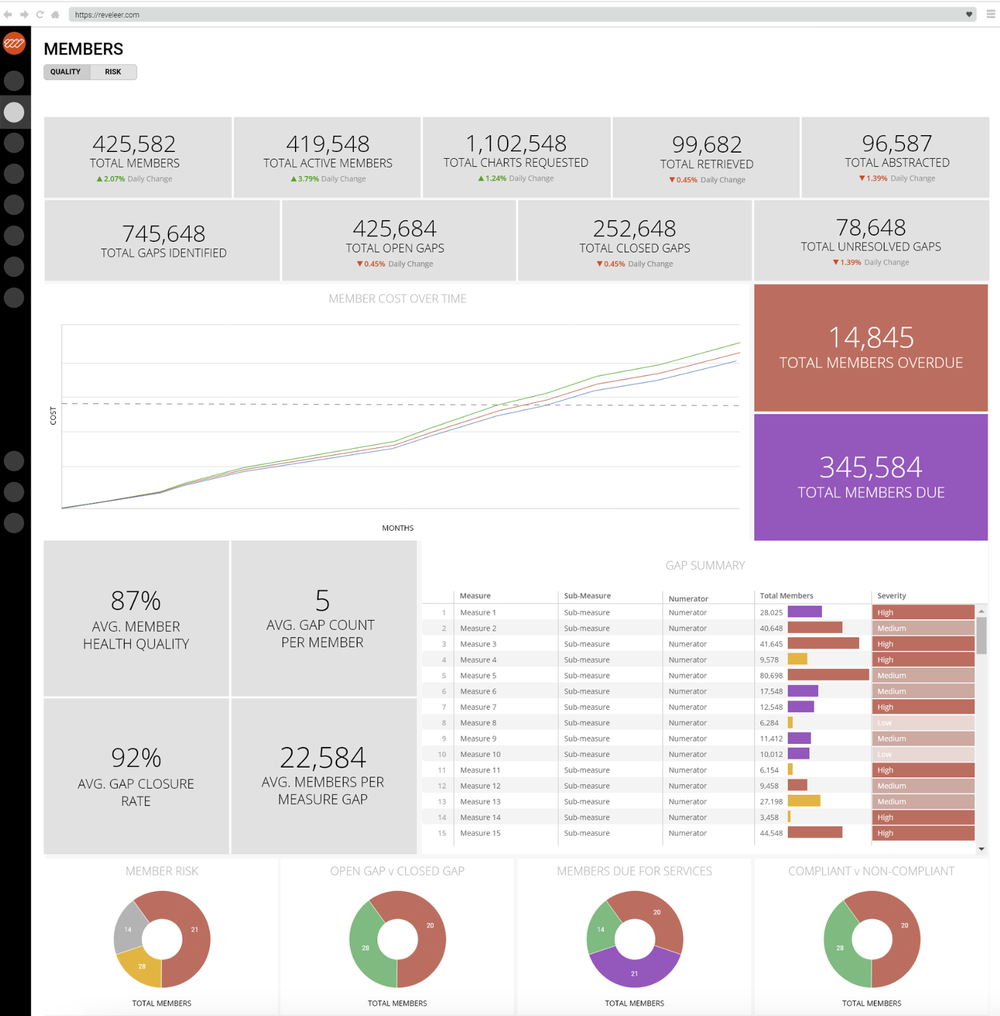Click the 80,698 total members value

[771, 675]
